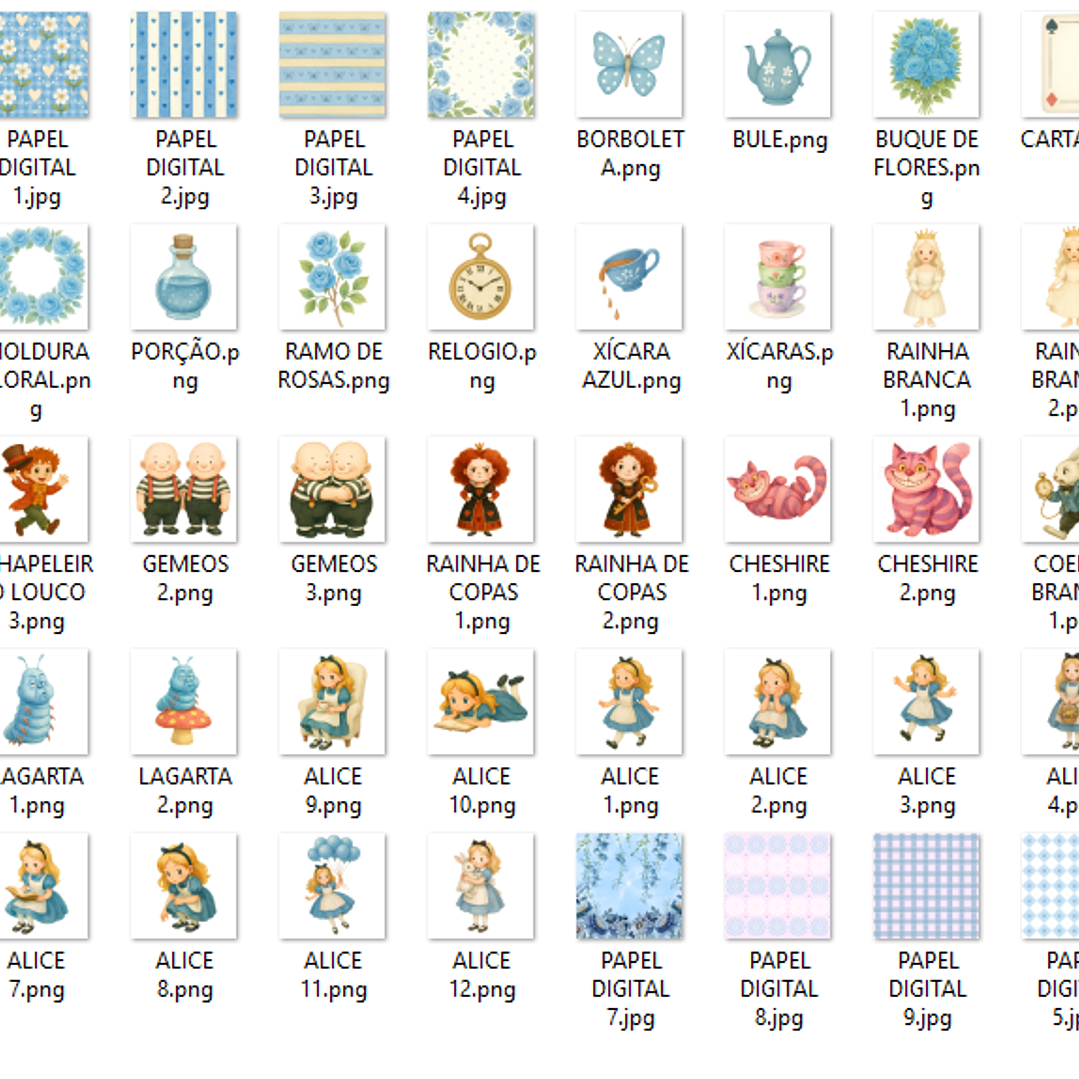
Task: Select the RELOGIO.png pocket watch icon
Action: pyautogui.click(x=481, y=277)
